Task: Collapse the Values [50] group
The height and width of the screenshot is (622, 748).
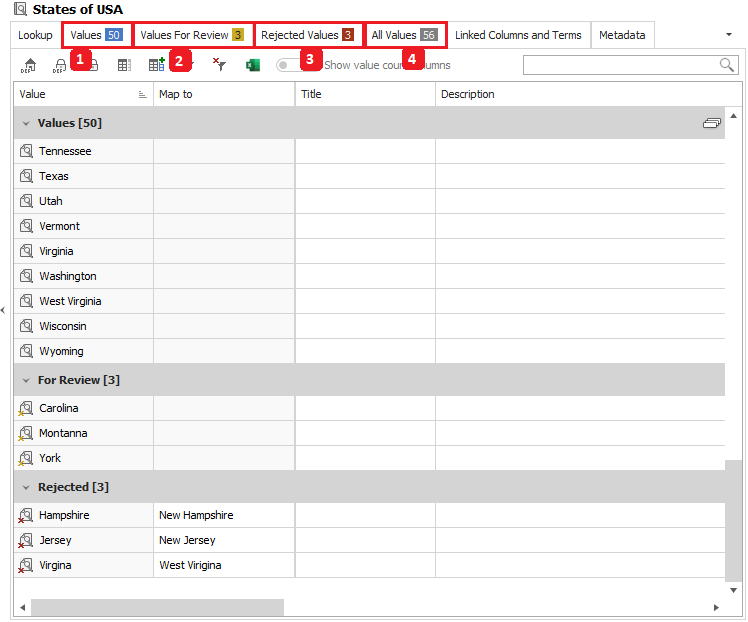Action: click(x=26, y=124)
